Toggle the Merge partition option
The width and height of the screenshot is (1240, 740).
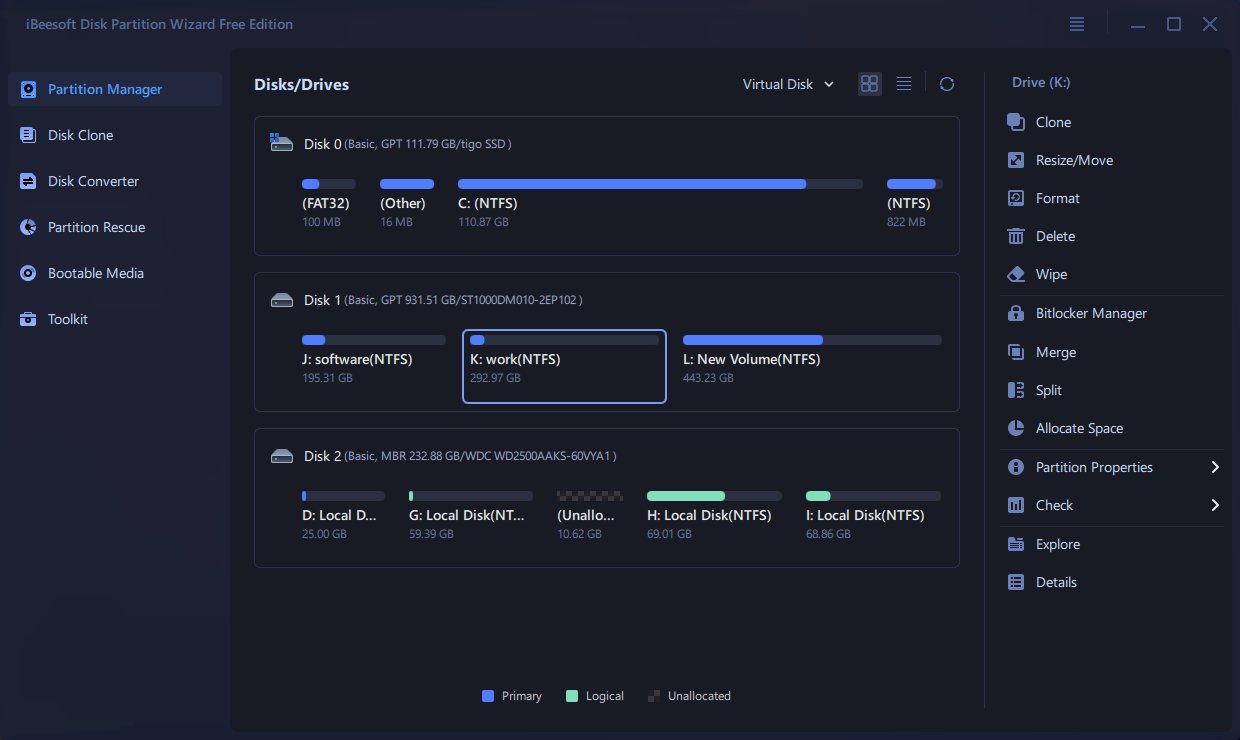[1015, 352]
